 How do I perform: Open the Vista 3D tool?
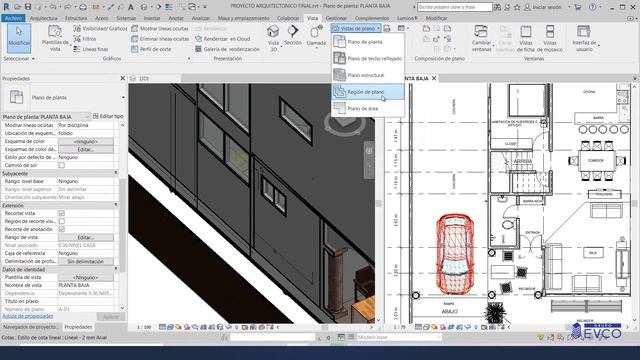pyautogui.click(x=273, y=38)
